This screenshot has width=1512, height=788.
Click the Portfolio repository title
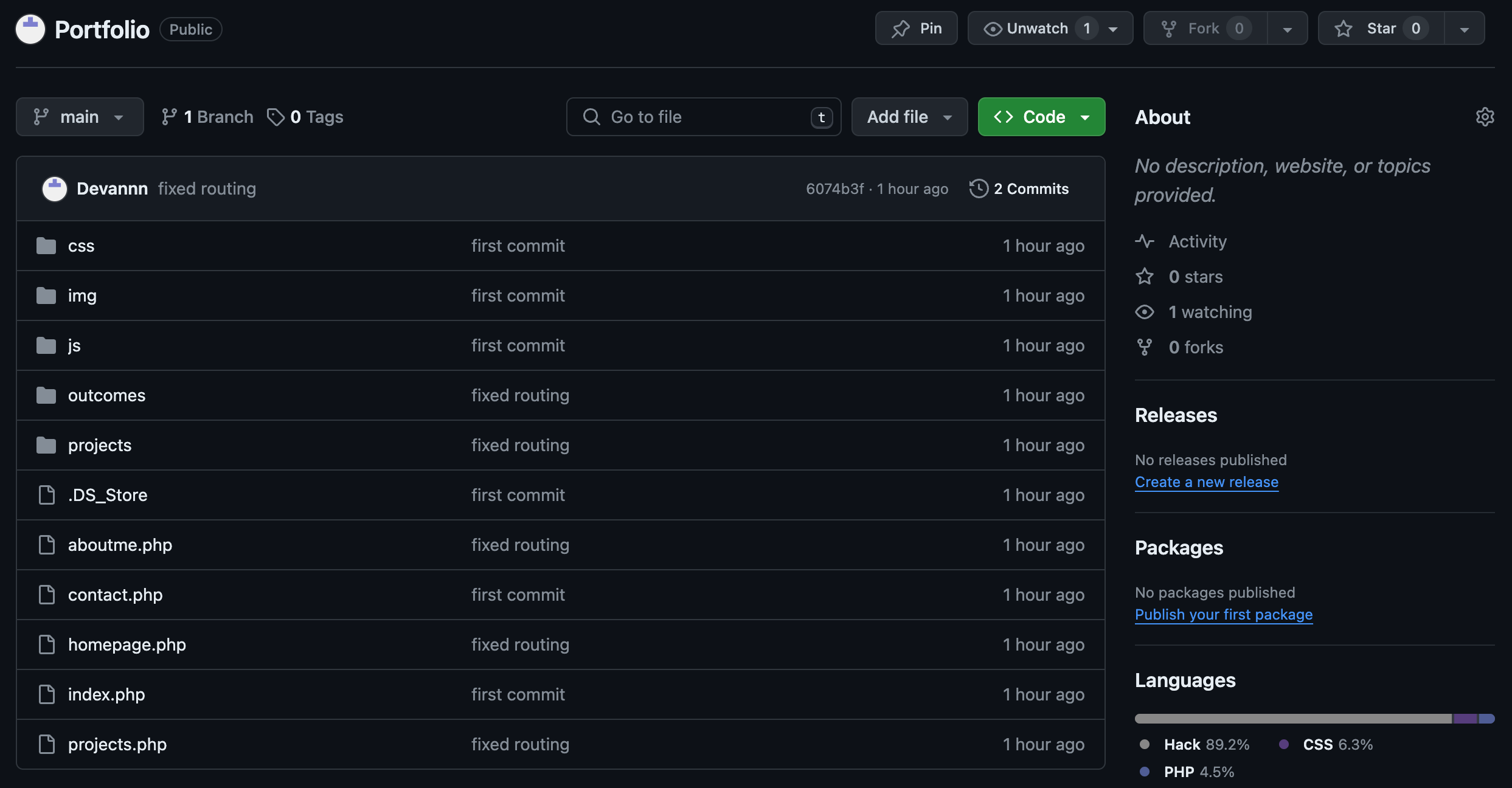tap(102, 29)
